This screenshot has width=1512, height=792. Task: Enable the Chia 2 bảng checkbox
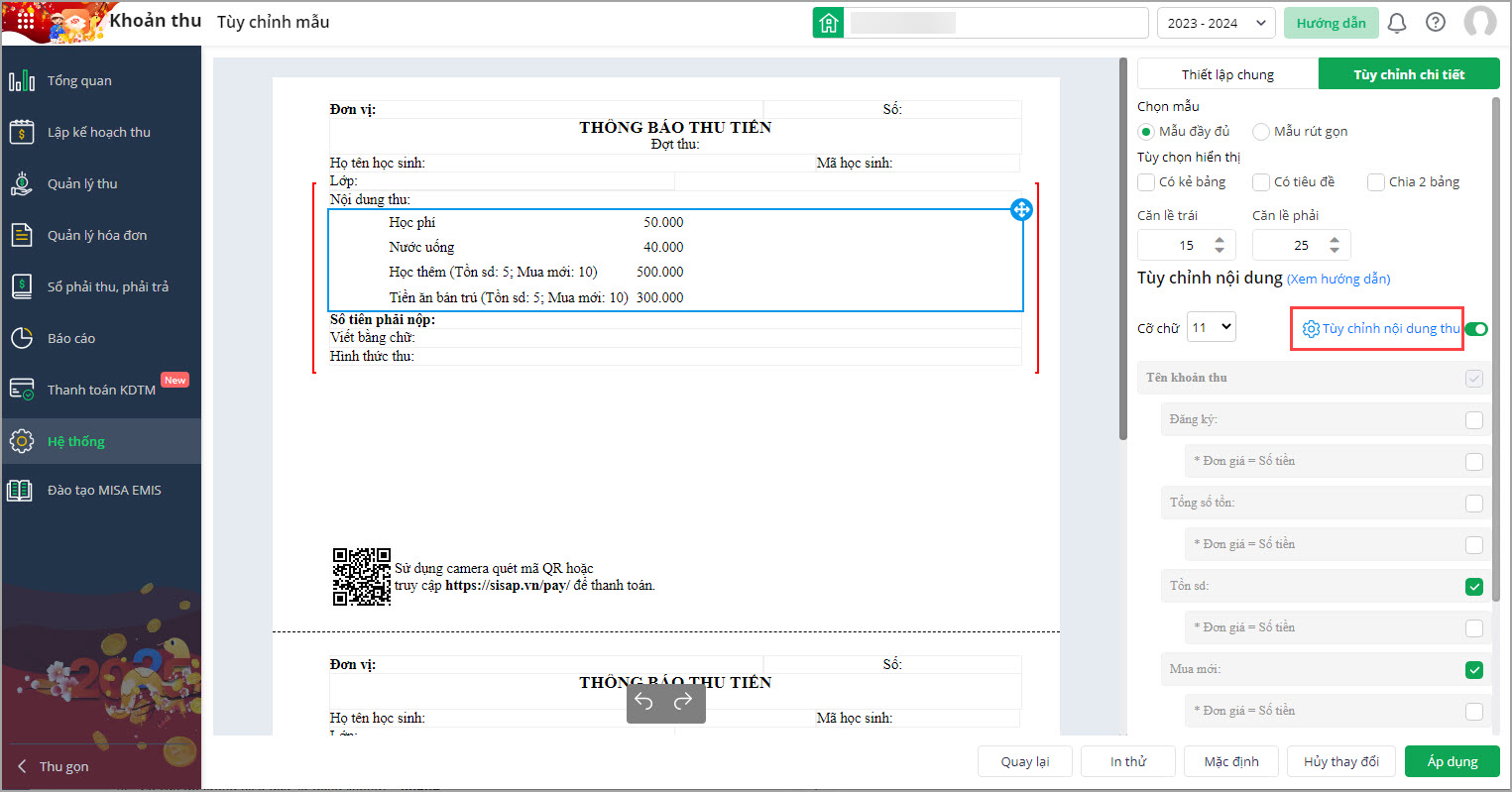[x=1376, y=182]
